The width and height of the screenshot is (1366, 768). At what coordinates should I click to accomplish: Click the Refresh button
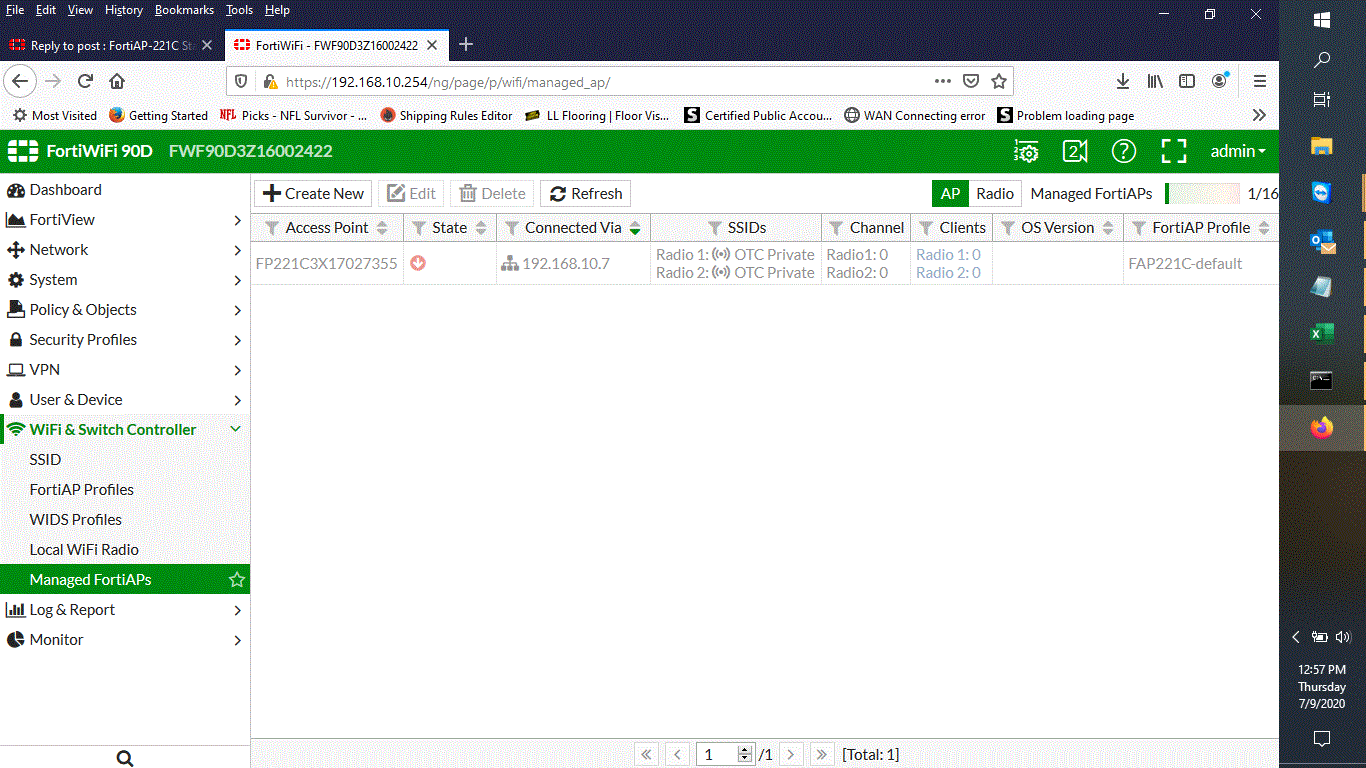(586, 194)
